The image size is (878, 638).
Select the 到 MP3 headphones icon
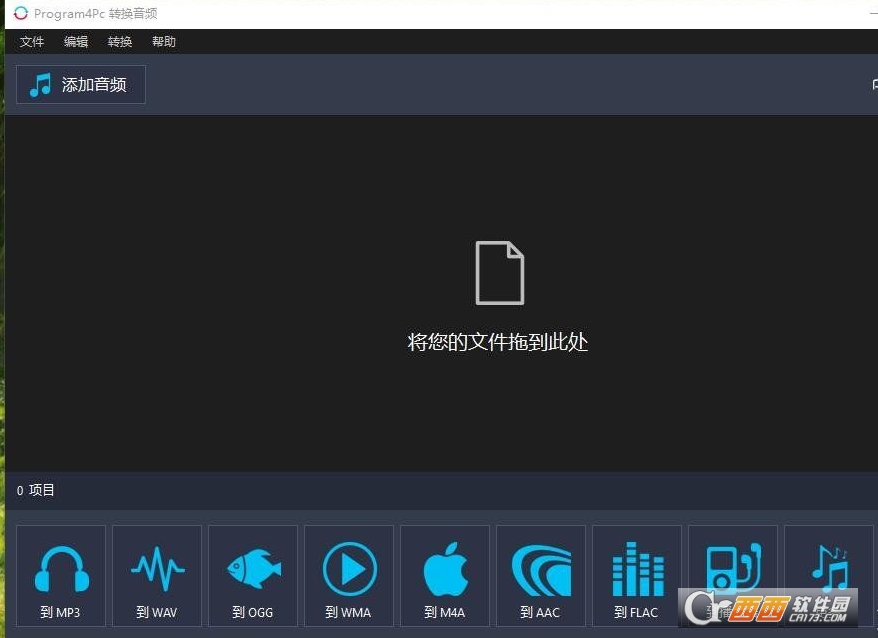62,569
